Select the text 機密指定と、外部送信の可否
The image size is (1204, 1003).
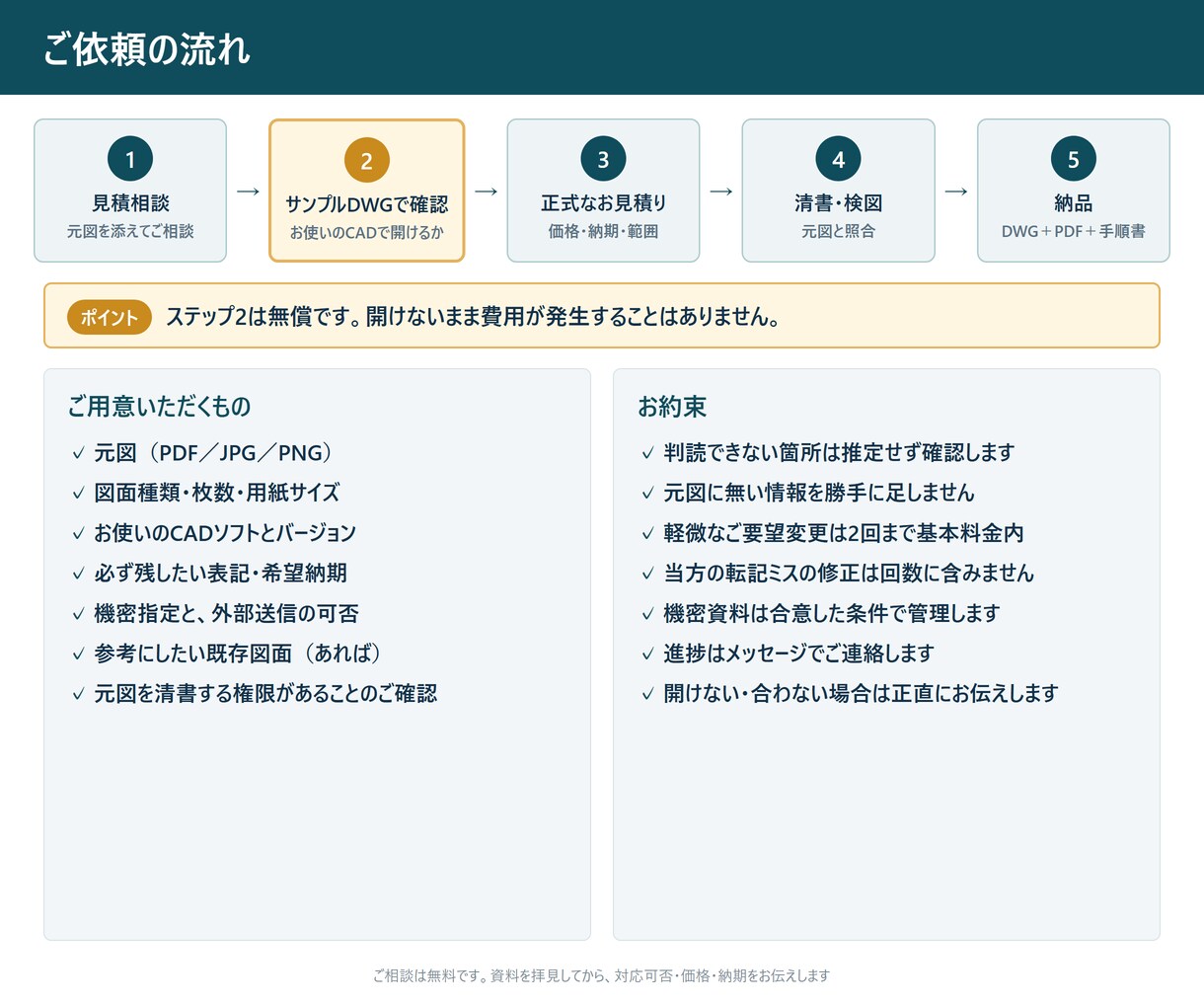pyautogui.click(x=226, y=613)
